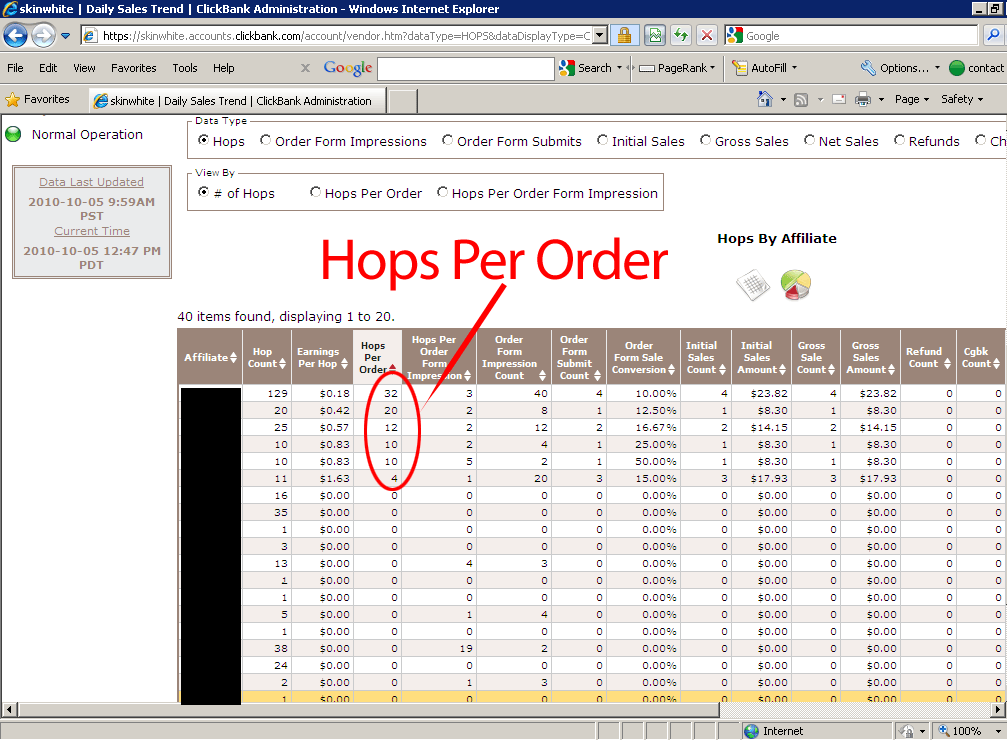Open the Tools menu

(185, 68)
